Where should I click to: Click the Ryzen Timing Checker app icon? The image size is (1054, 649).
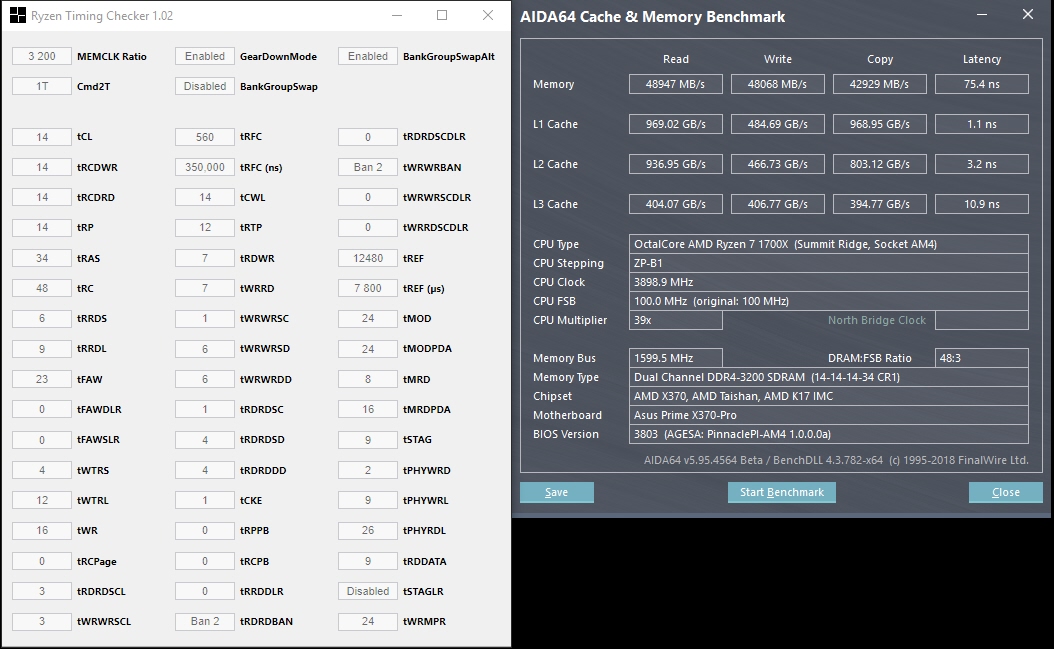[x=17, y=15]
